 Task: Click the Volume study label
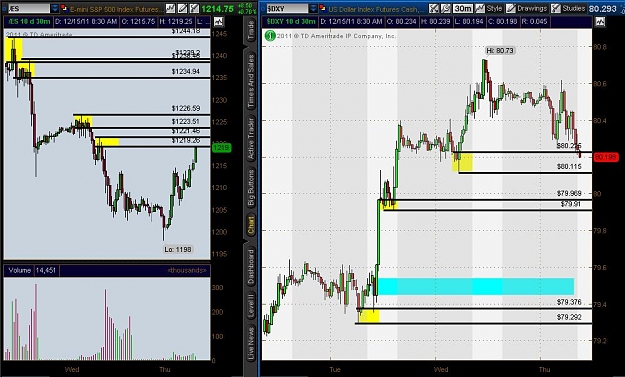[x=20, y=270]
